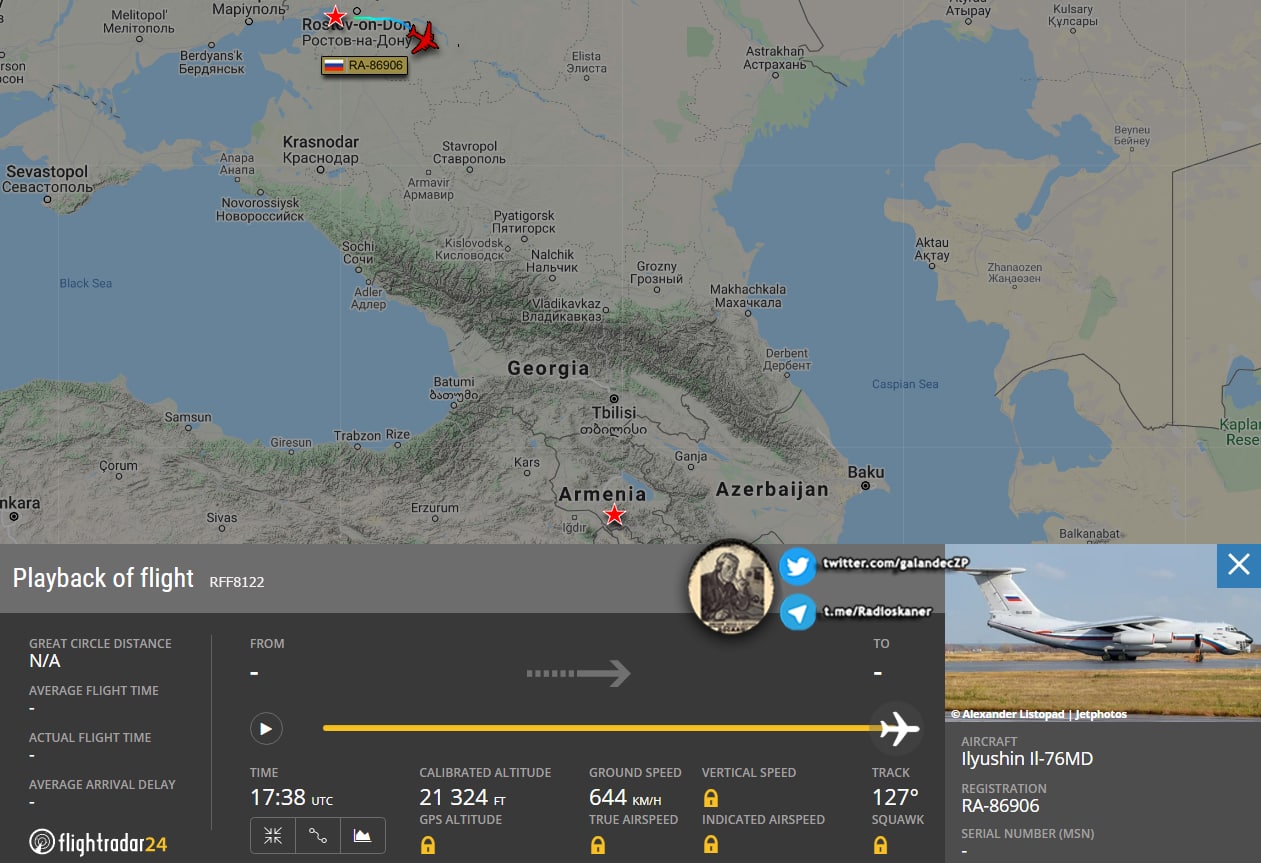The height and width of the screenshot is (863, 1261).
Task: Click the lock icon under Vertical Speed
Action: [711, 798]
